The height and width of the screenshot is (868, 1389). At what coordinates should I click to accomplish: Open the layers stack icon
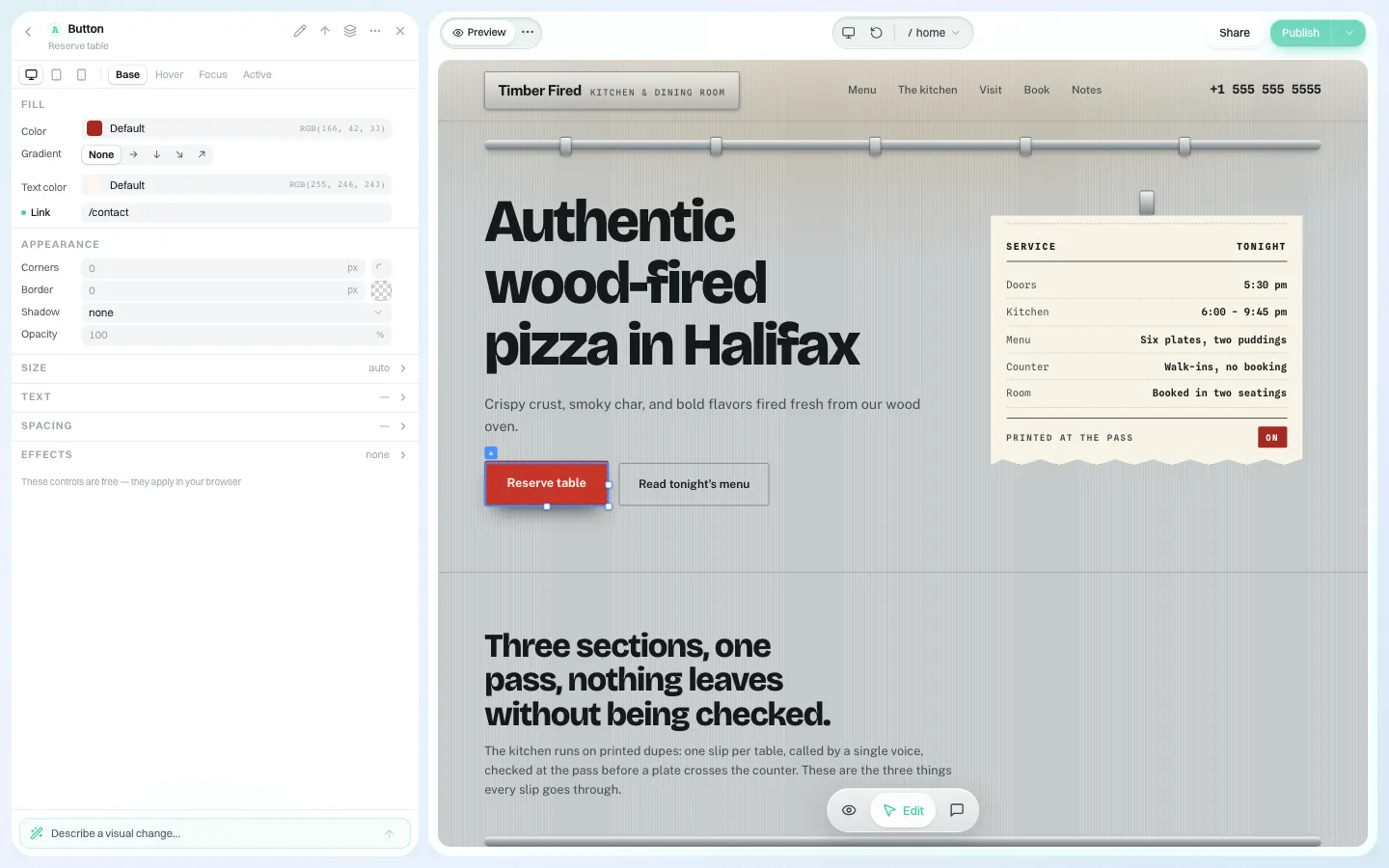(350, 31)
